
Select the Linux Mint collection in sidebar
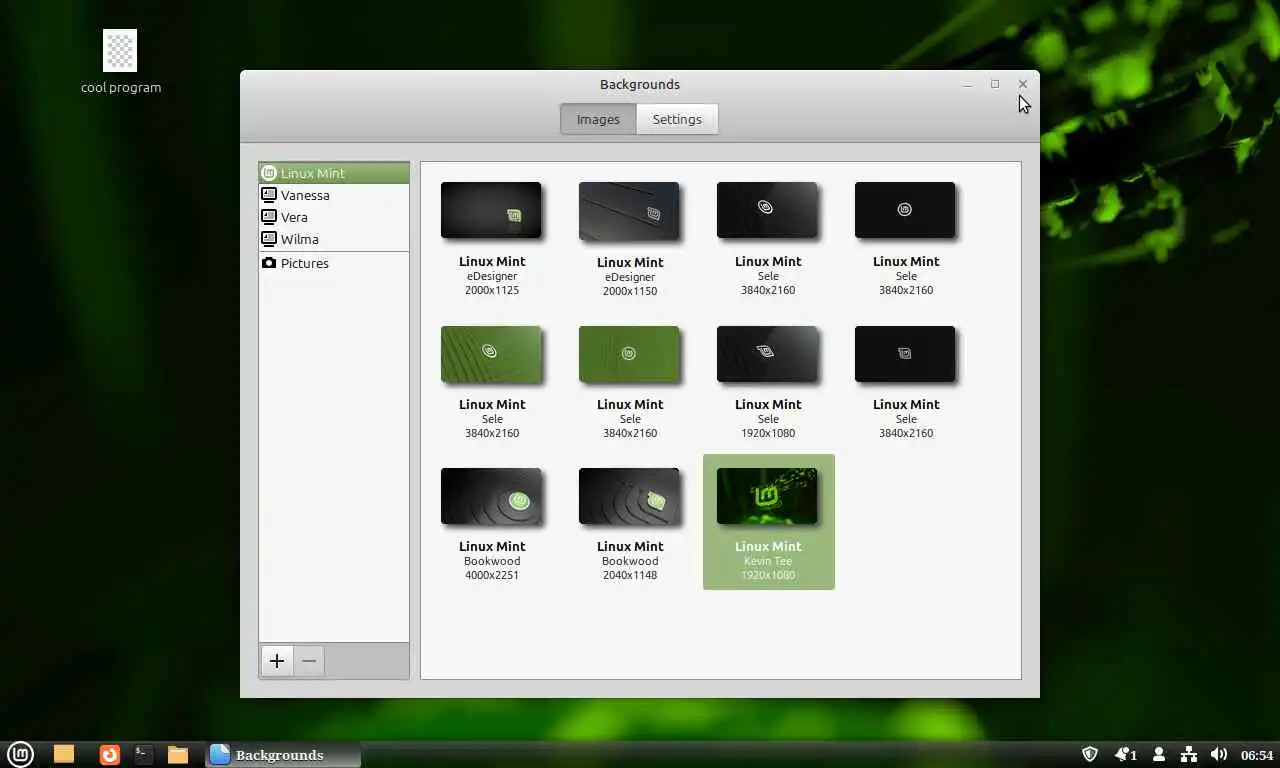coord(334,173)
